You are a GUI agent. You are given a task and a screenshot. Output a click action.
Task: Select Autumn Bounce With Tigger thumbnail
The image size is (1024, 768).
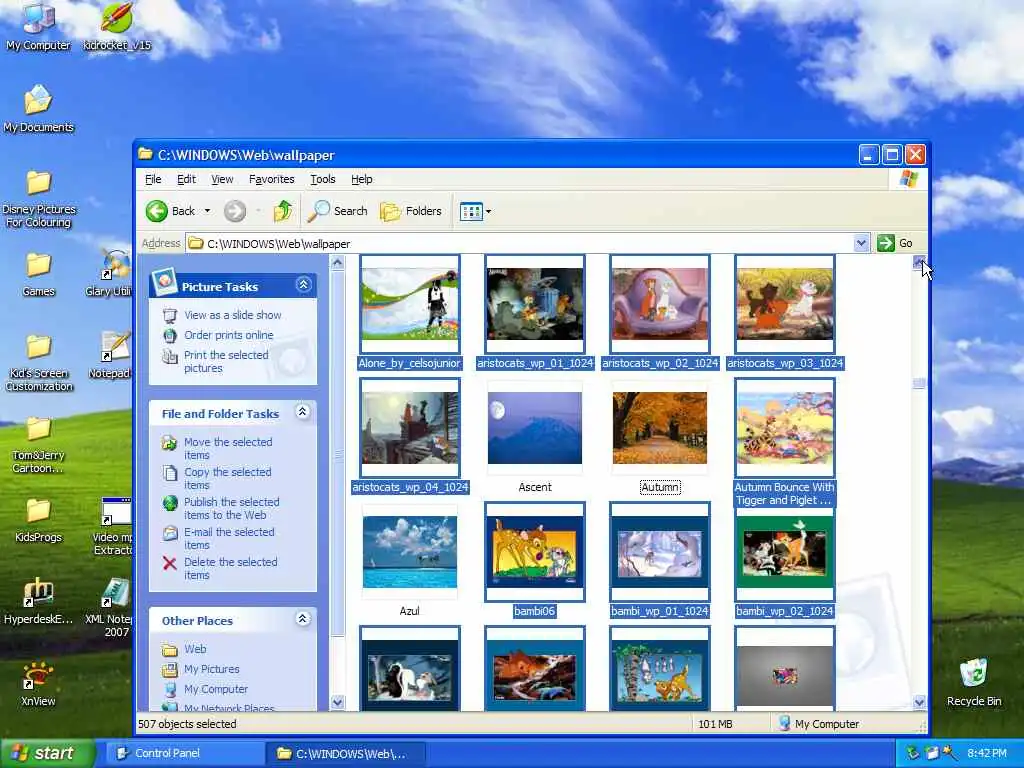point(785,428)
